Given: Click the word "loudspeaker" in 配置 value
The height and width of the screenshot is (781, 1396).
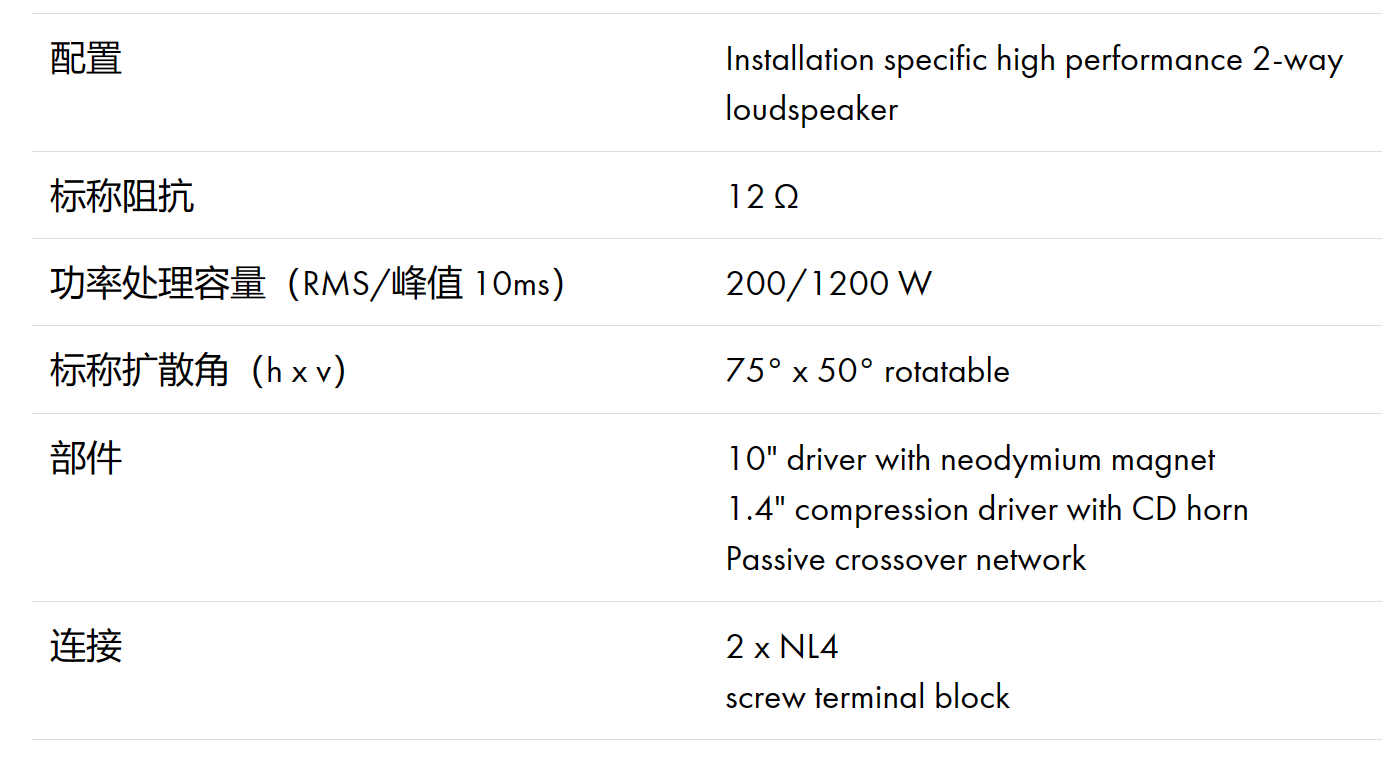Looking at the screenshot, I should click(811, 109).
